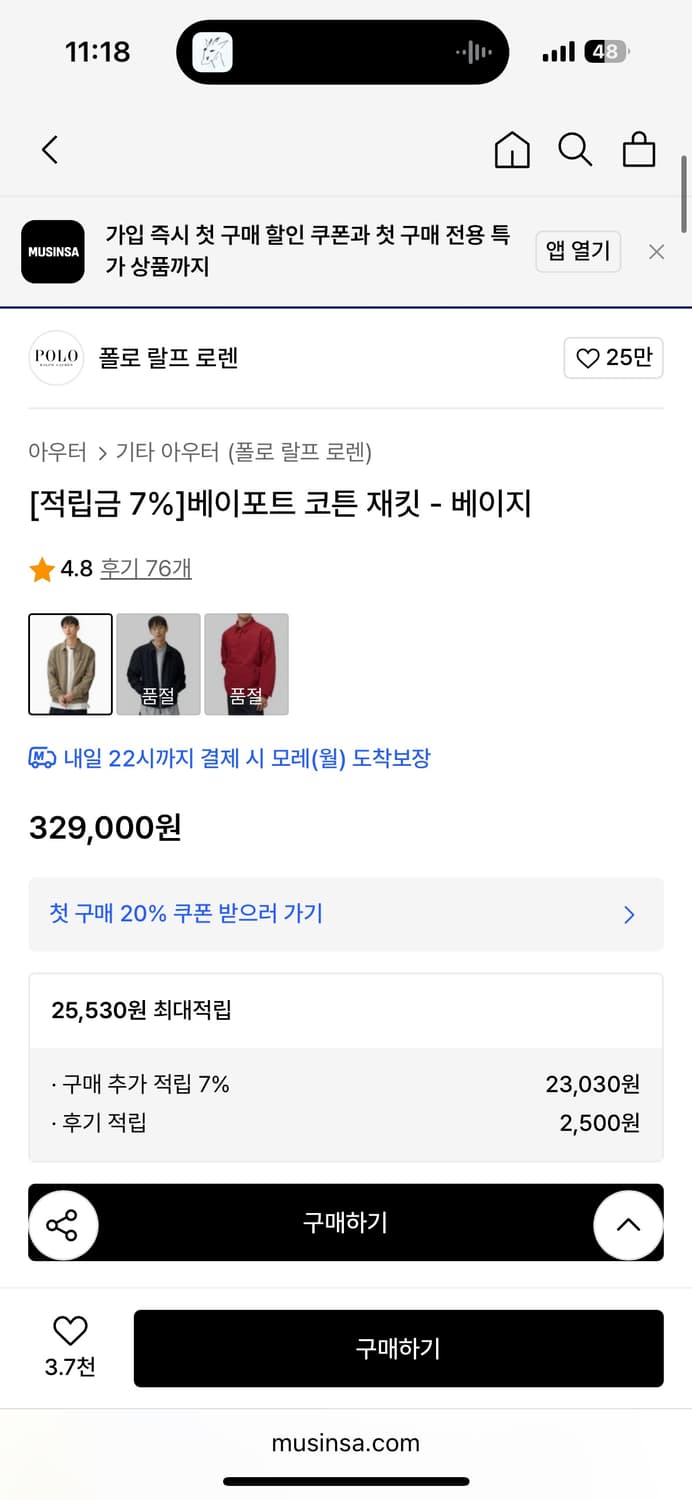Viewport: 692px width, 1500px height.
Task: Open the 후기 76개 reviews link
Action: pyautogui.click(x=146, y=567)
